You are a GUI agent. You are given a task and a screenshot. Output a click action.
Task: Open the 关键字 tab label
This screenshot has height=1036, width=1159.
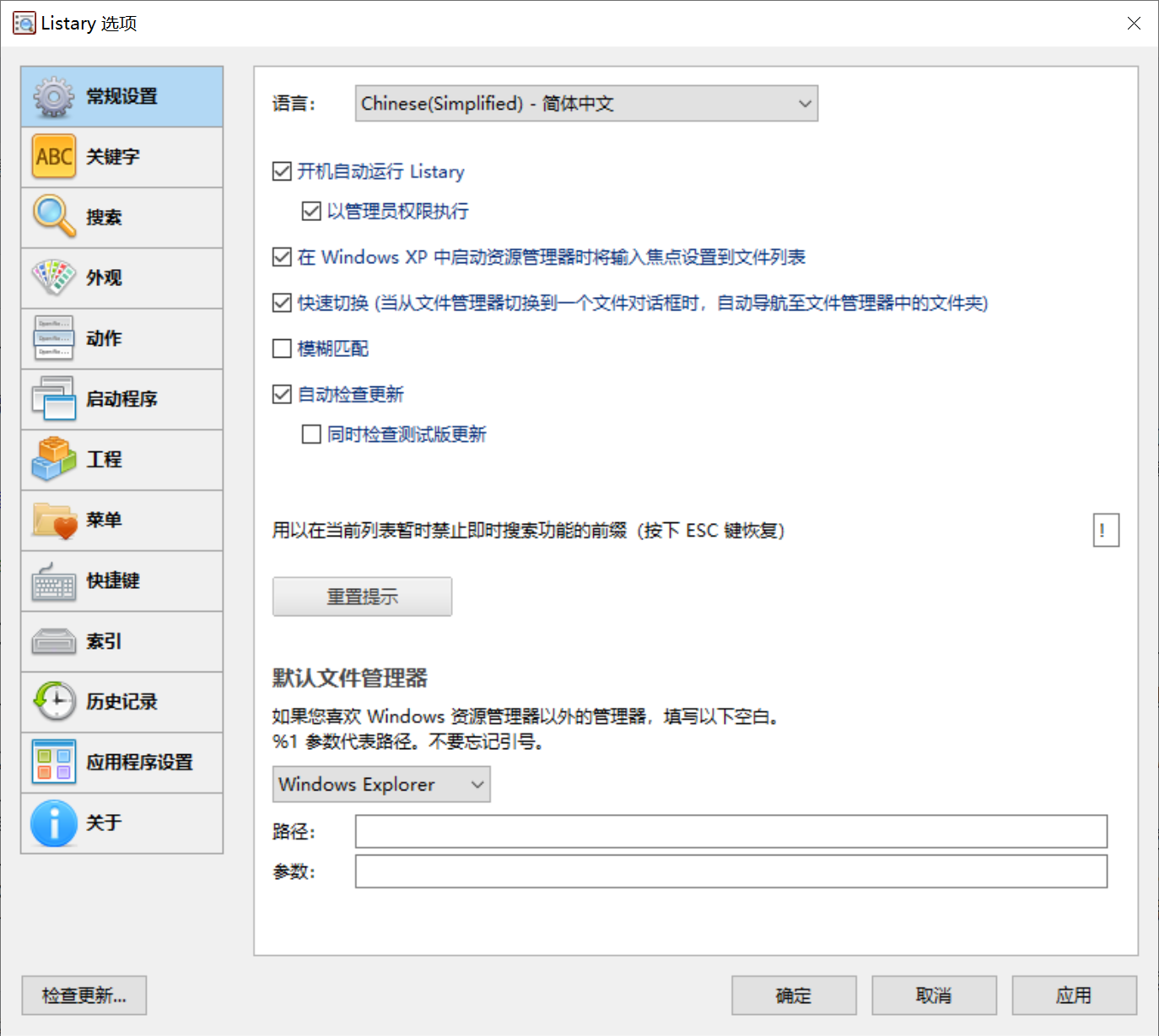click(x=113, y=157)
